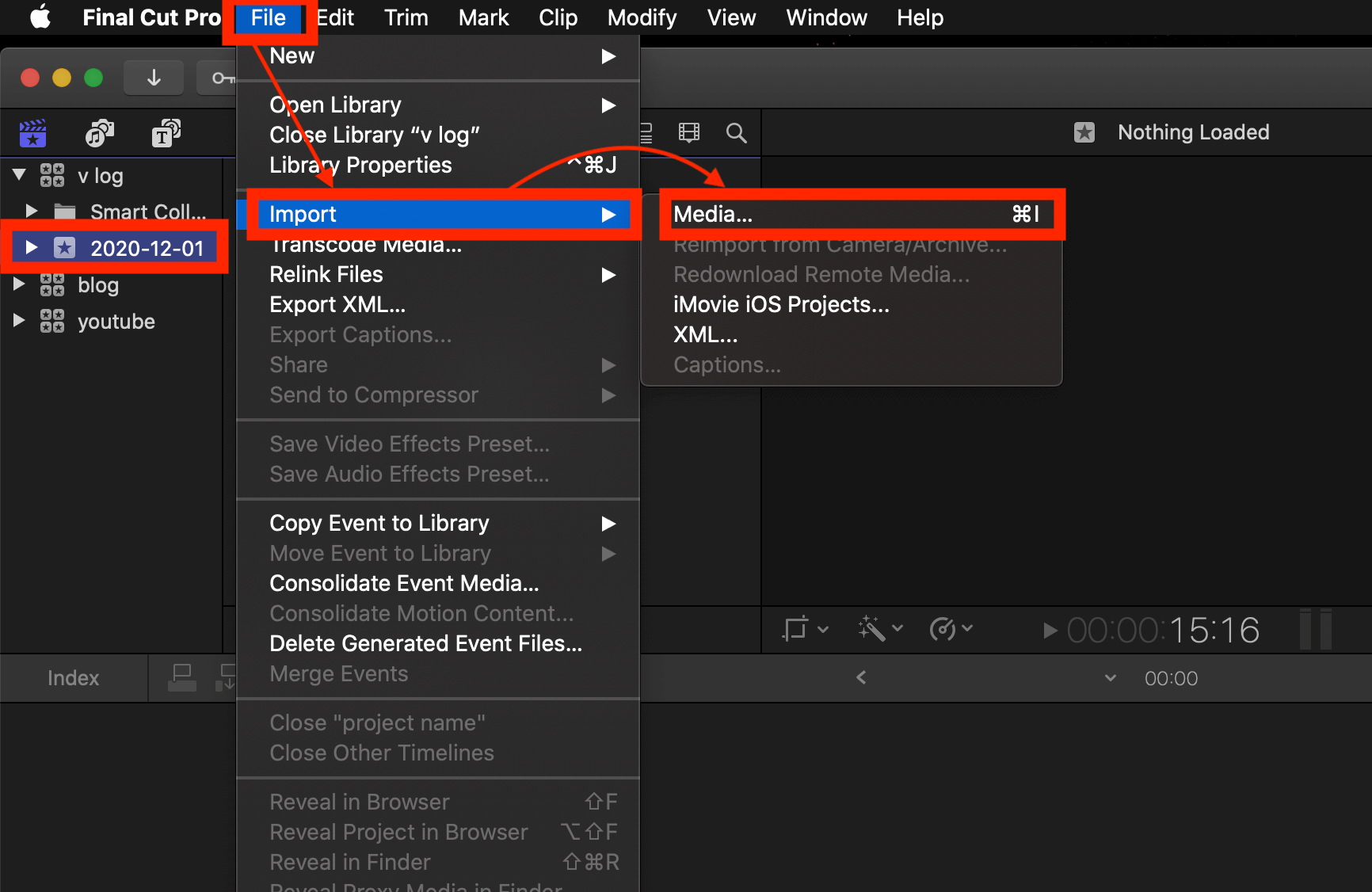Open the Window menu
This screenshot has width=1372, height=892.
[x=826, y=17]
